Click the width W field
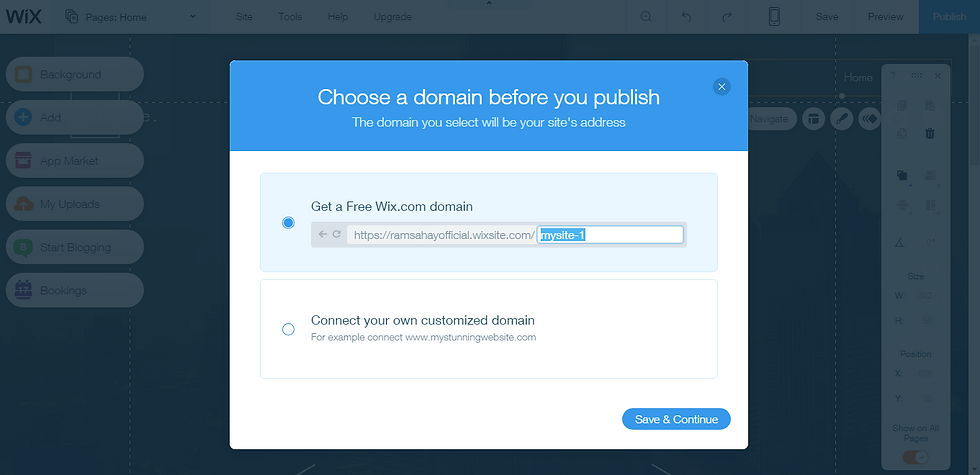 (x=927, y=296)
